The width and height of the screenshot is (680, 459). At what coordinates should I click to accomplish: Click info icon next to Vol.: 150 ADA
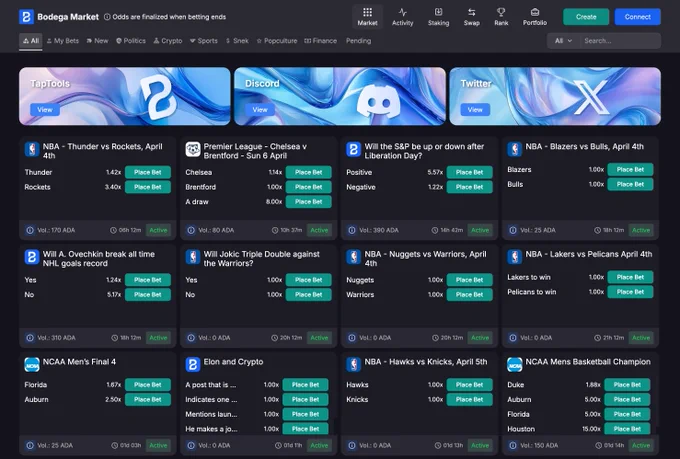[x=513, y=446]
